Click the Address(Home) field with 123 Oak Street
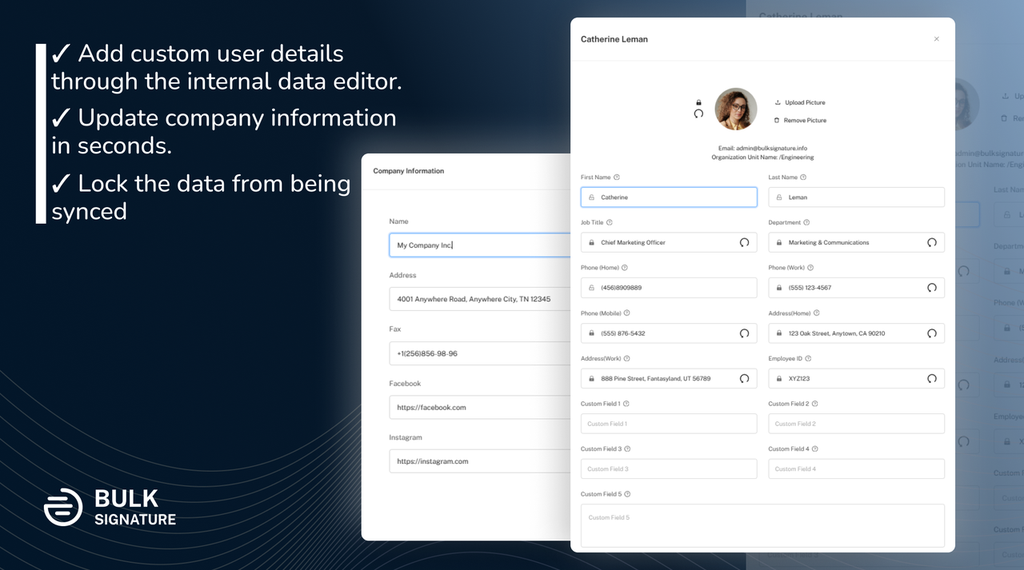 pyautogui.click(x=856, y=333)
